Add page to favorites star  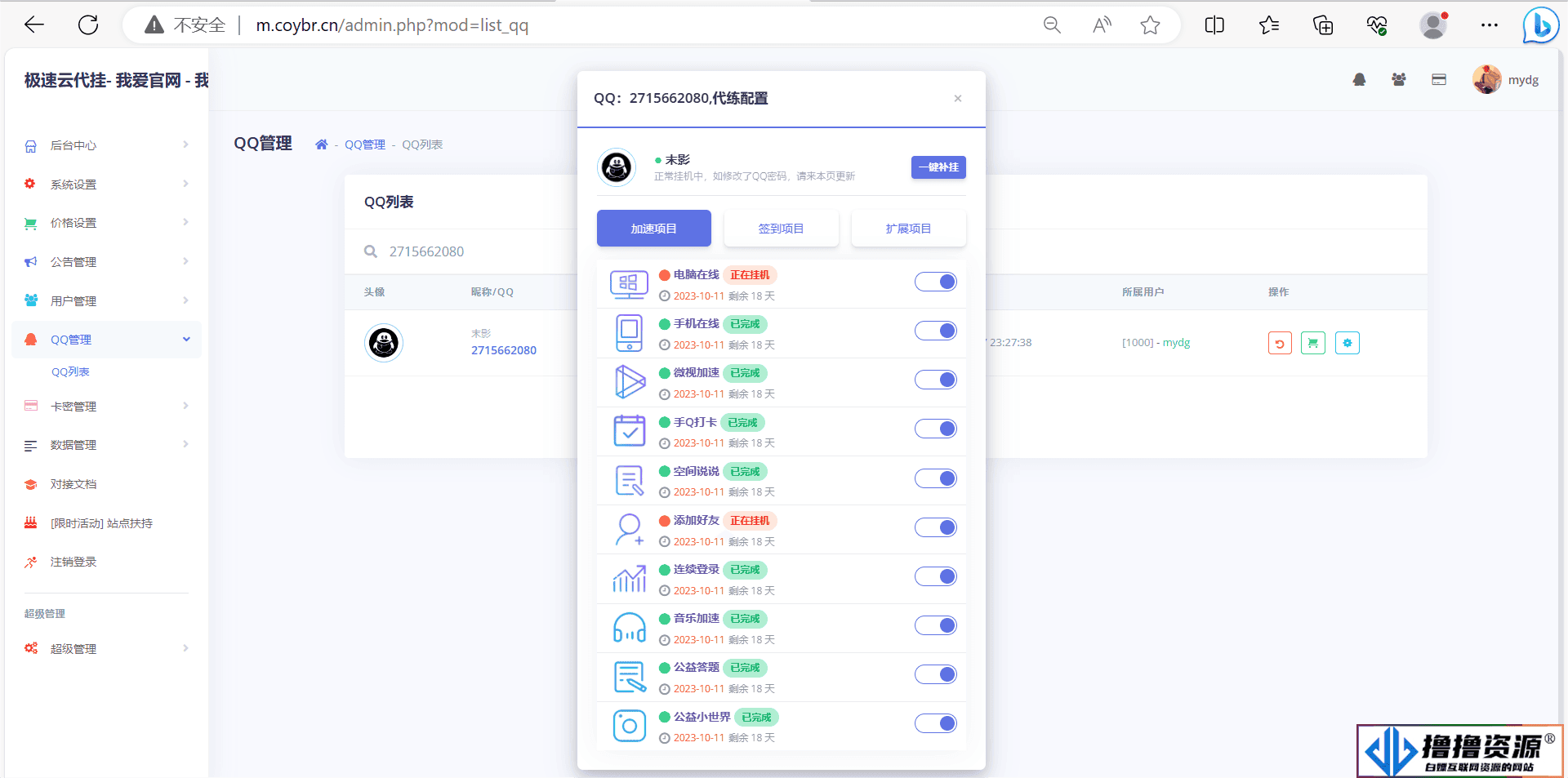1150,25
